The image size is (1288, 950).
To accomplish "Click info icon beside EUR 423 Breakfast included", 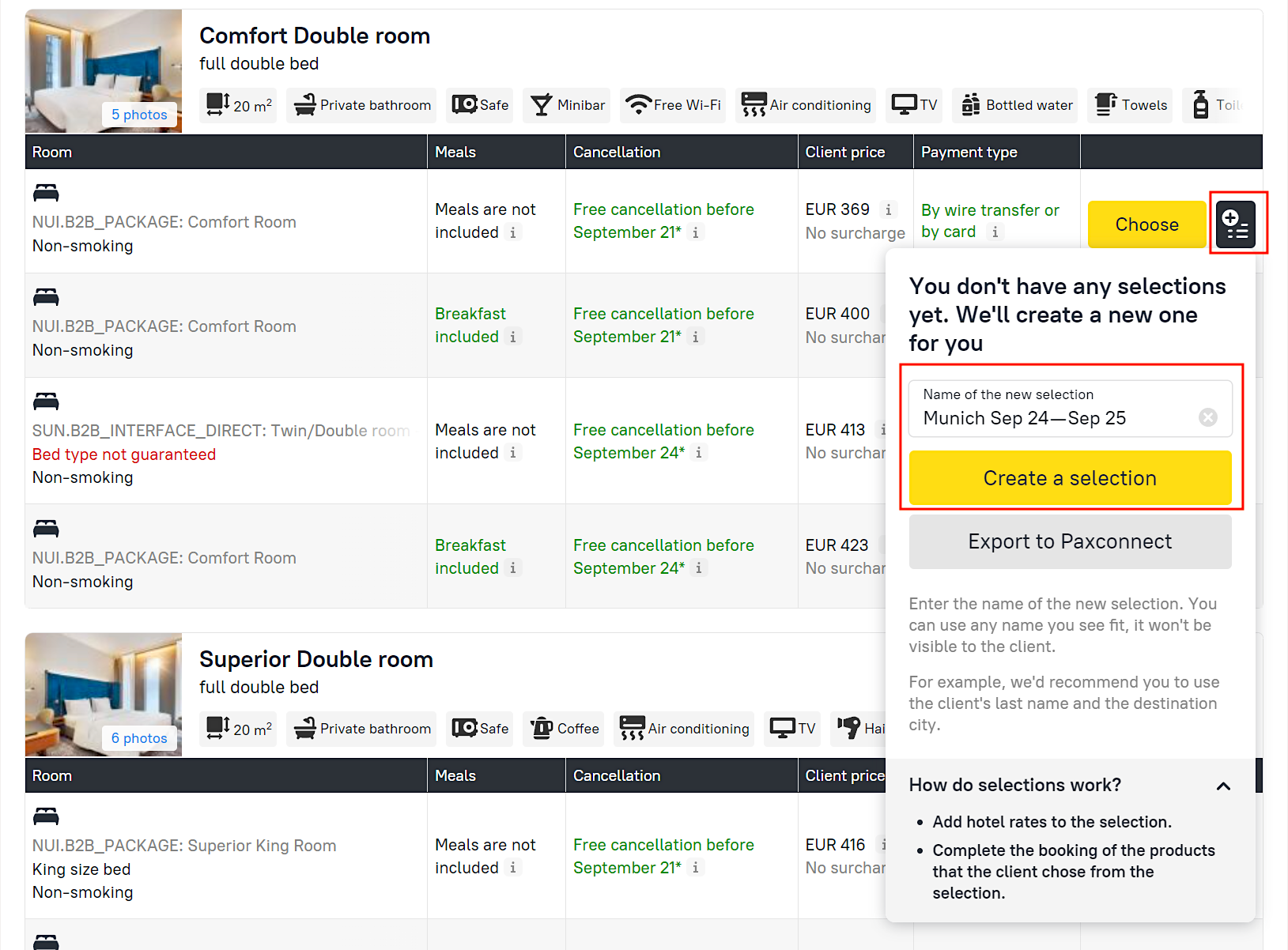I will [x=513, y=568].
